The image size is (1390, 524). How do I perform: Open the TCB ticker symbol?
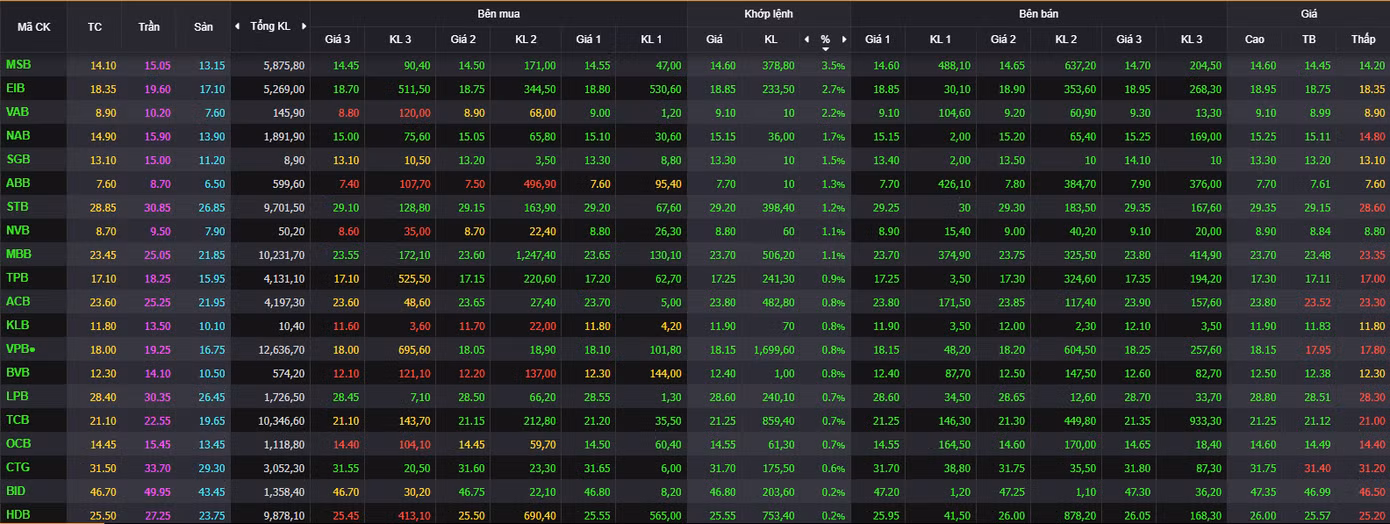pyautogui.click(x=17, y=420)
